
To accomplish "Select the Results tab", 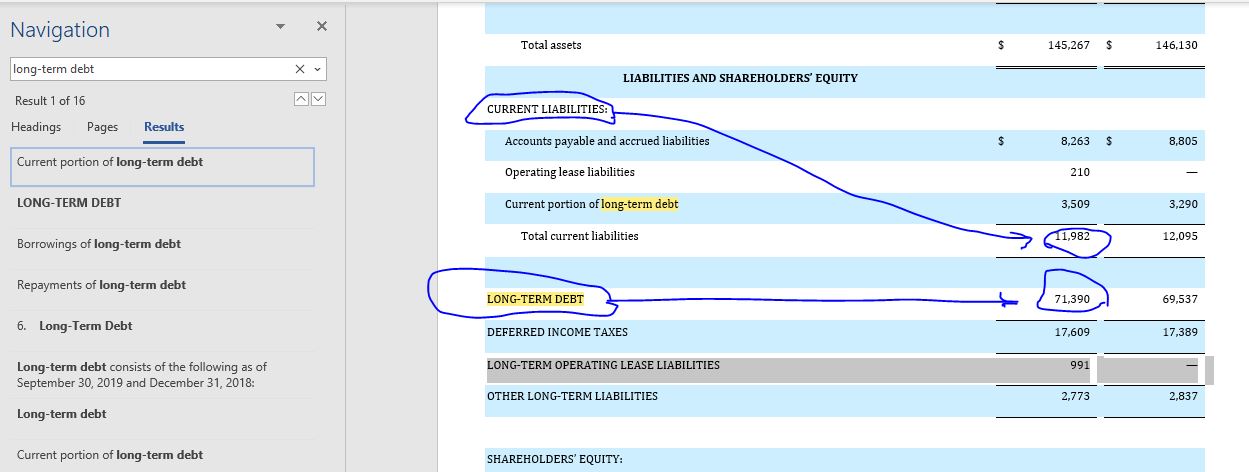I will 164,127.
